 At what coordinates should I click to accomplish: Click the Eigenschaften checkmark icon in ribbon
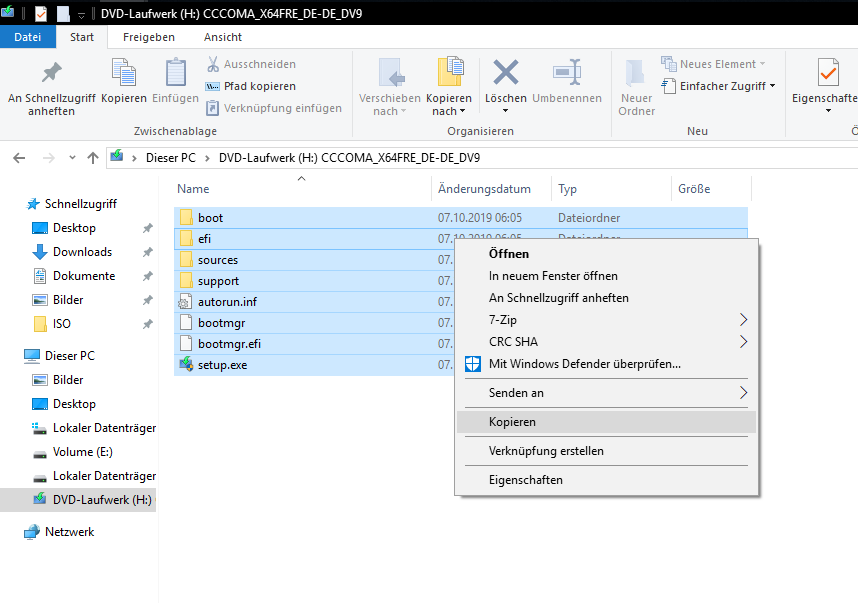click(828, 72)
